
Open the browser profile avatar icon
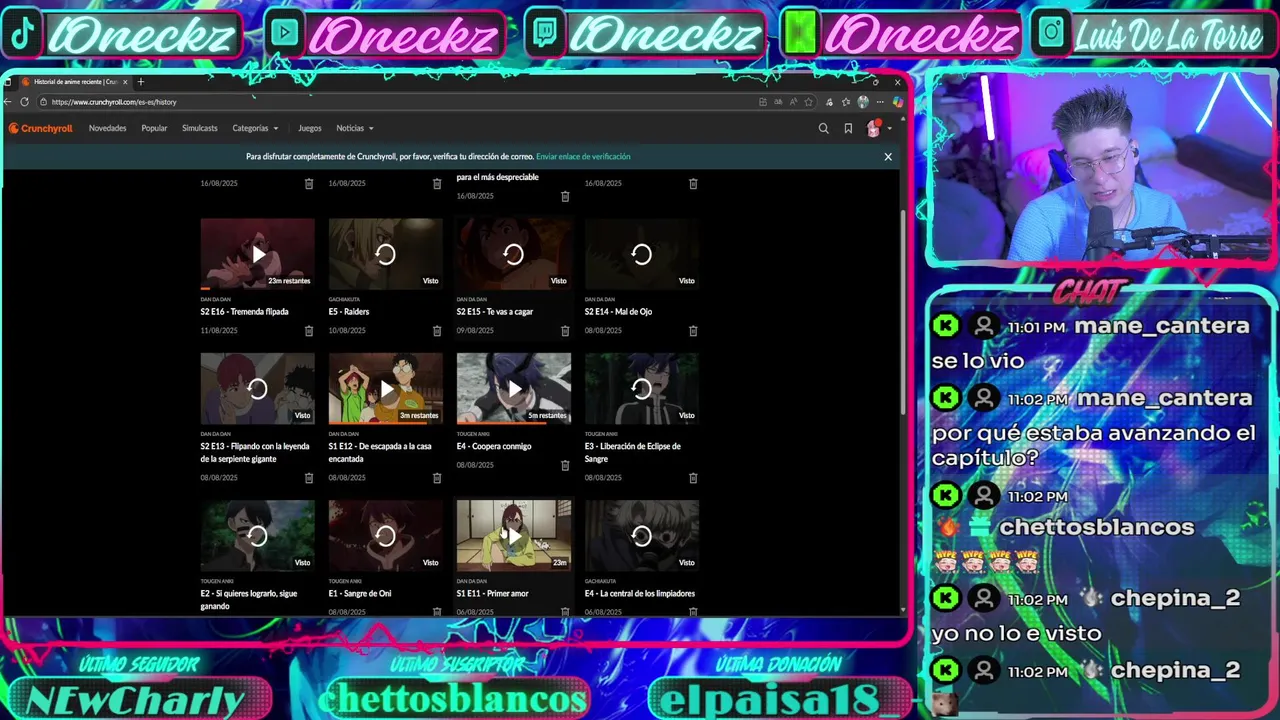pyautogui.click(x=863, y=102)
